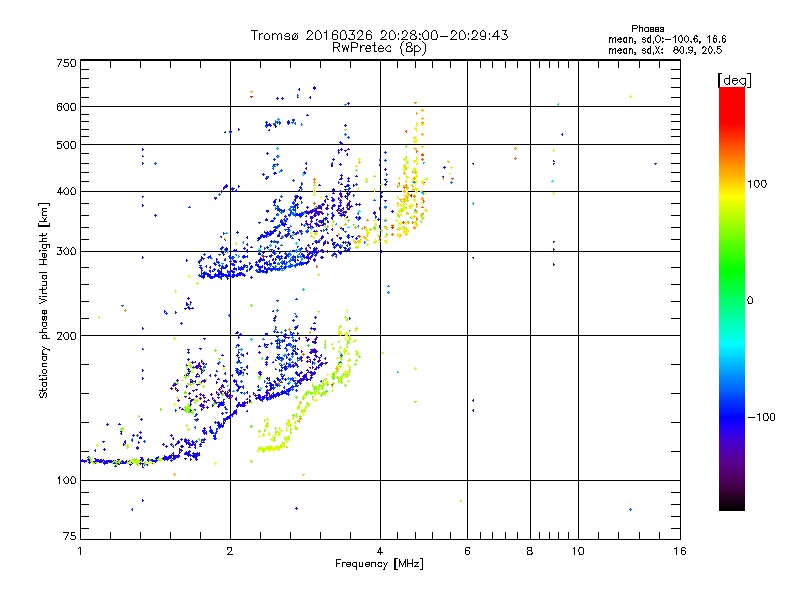This screenshot has height=600, width=800.
Task: Click the x-axis label "Frequency [MHz]"
Action: pyautogui.click(x=379, y=564)
